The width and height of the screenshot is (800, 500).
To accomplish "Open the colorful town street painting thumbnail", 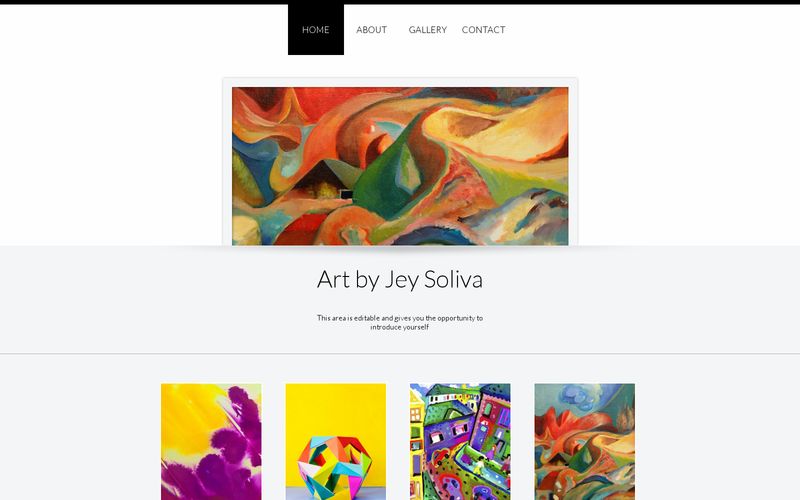I will click(460, 442).
